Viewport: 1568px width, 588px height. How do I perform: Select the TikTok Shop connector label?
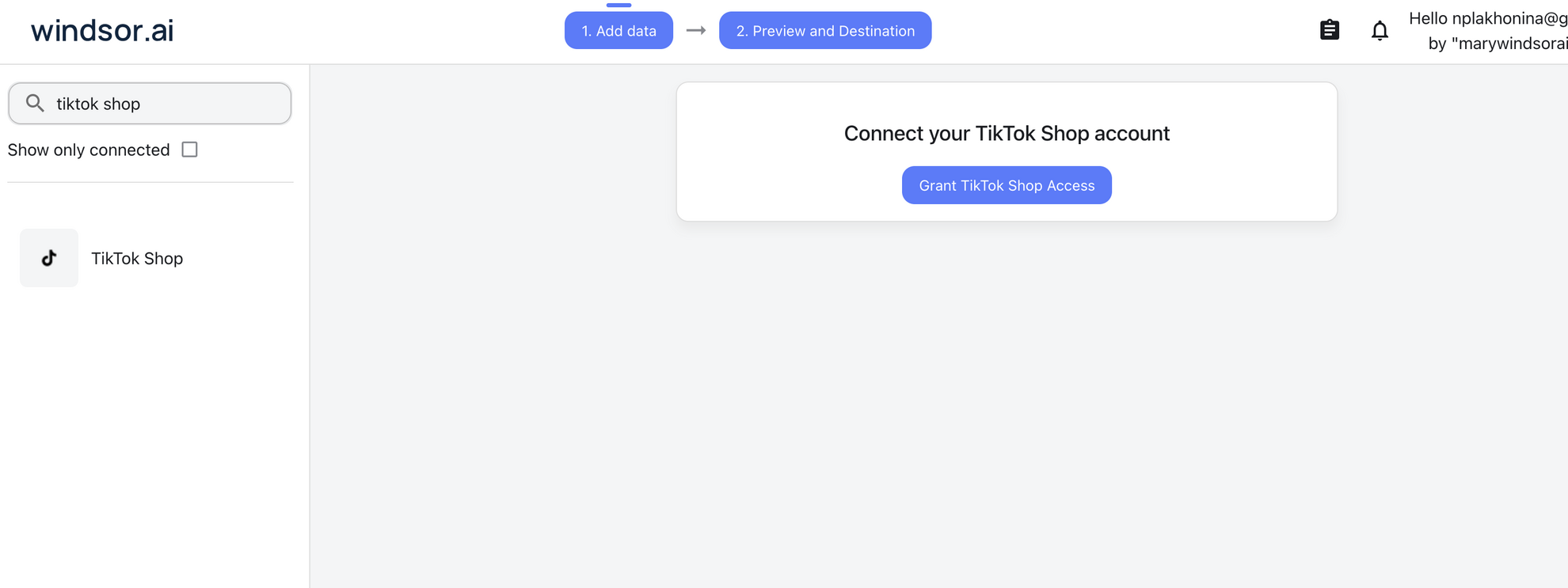click(x=137, y=259)
